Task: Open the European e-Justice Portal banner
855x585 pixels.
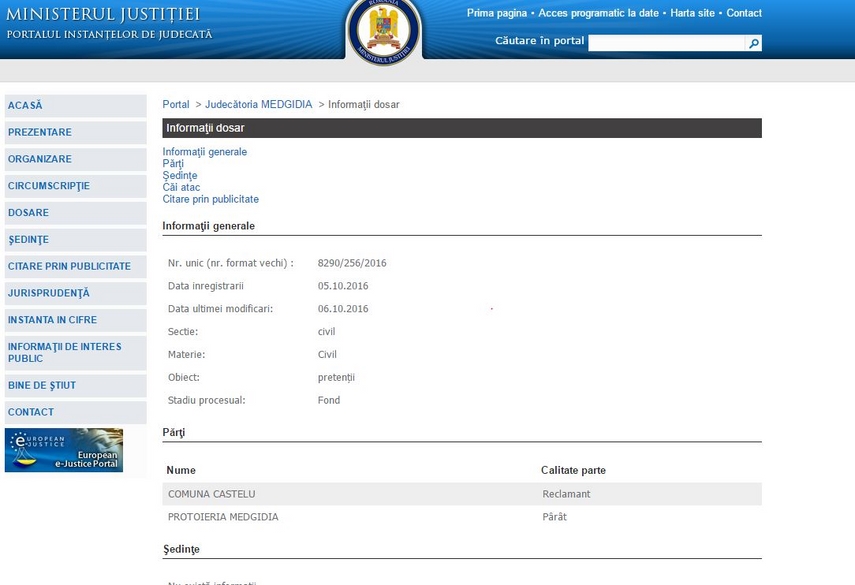Action: 64,450
